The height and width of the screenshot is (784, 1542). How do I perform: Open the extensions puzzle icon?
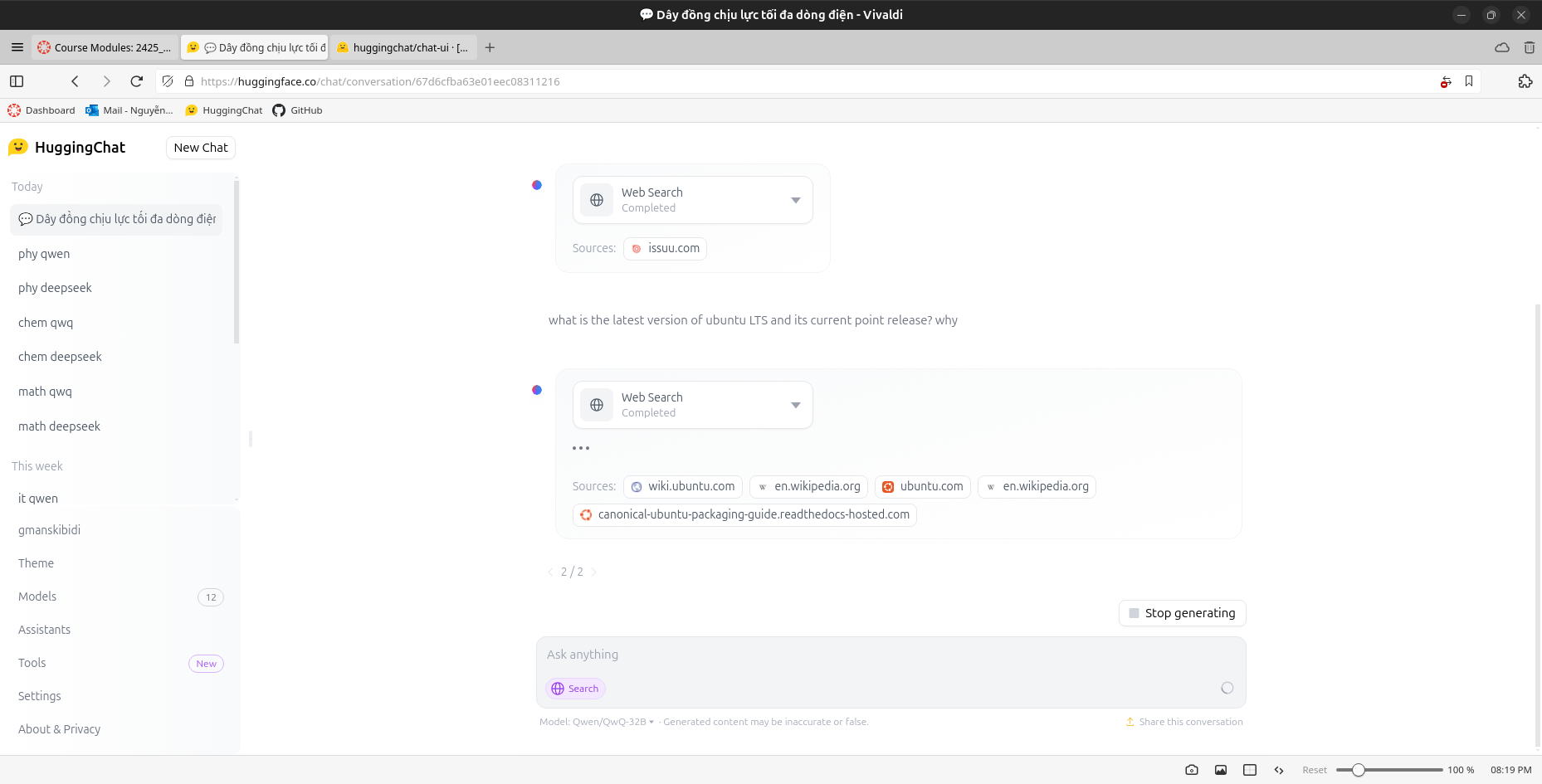pos(1525,81)
